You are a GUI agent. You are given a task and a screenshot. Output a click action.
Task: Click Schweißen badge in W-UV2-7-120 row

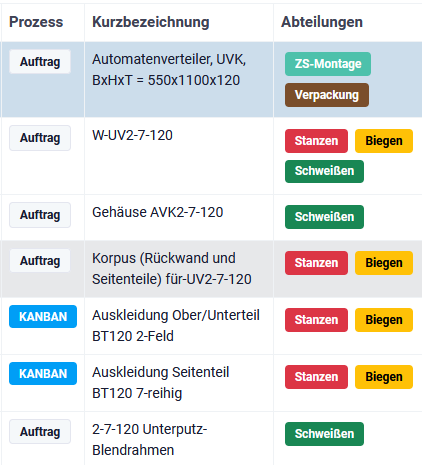click(324, 171)
